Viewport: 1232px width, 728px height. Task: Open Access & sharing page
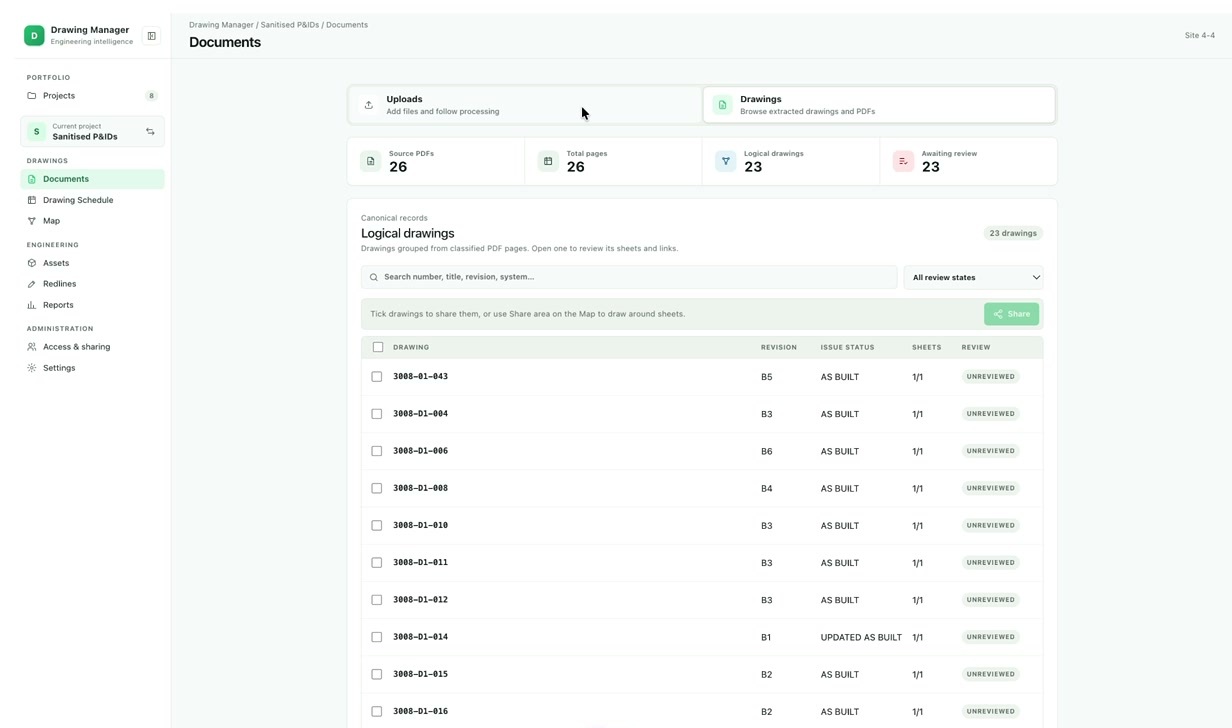(93, 347)
